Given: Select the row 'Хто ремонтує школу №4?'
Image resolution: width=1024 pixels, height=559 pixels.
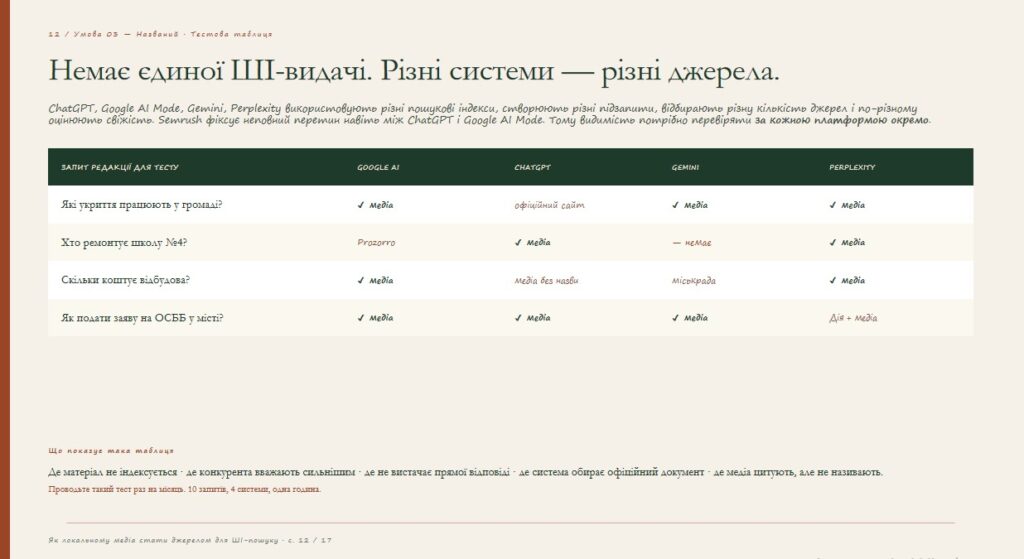Looking at the screenshot, I should click(x=511, y=242).
